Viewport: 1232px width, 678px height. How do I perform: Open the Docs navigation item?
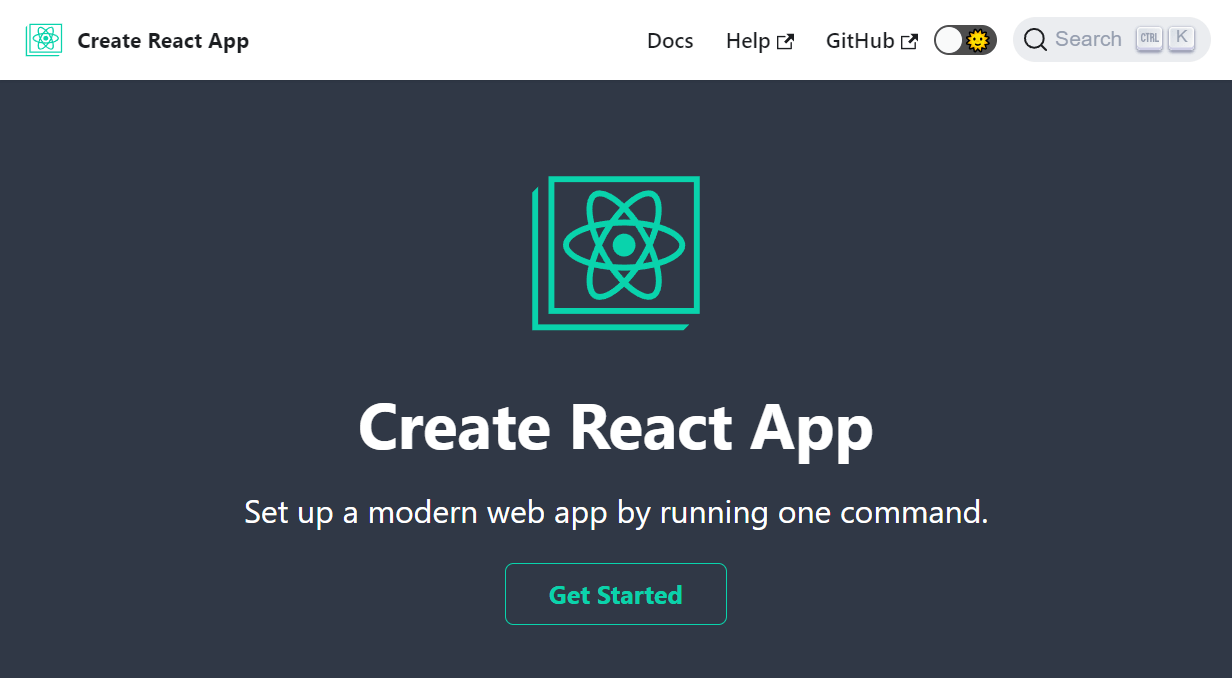[670, 41]
